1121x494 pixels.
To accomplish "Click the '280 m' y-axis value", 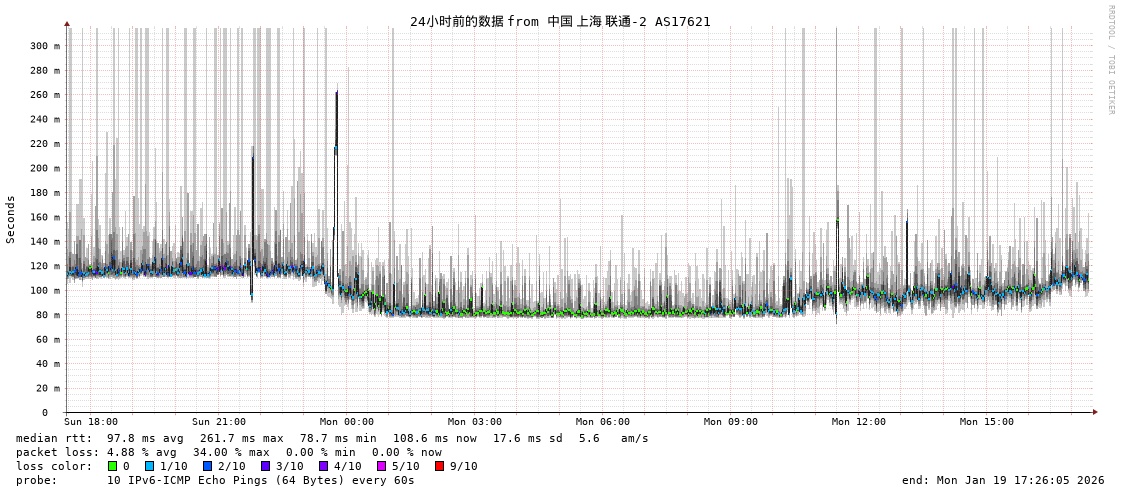I will pos(44,70).
